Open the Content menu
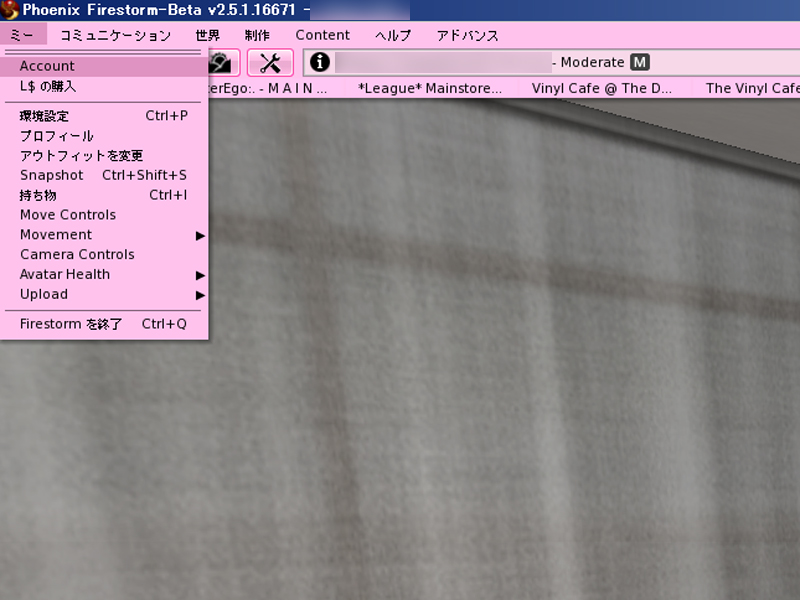Screen dimensions: 800x600 click(x=322, y=35)
